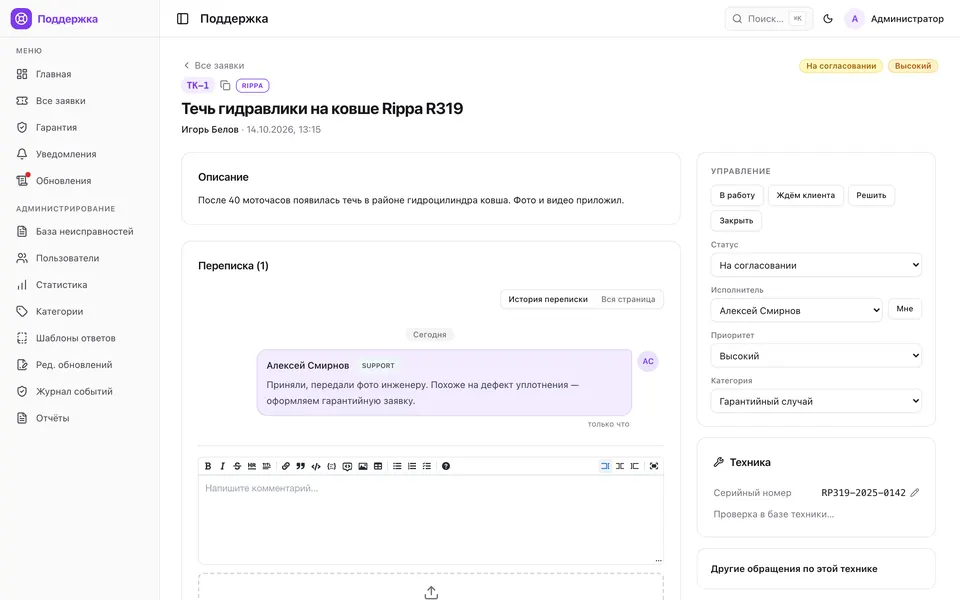The image size is (960, 600).
Task: Insert numbered list in editor
Action: [x=411, y=466]
